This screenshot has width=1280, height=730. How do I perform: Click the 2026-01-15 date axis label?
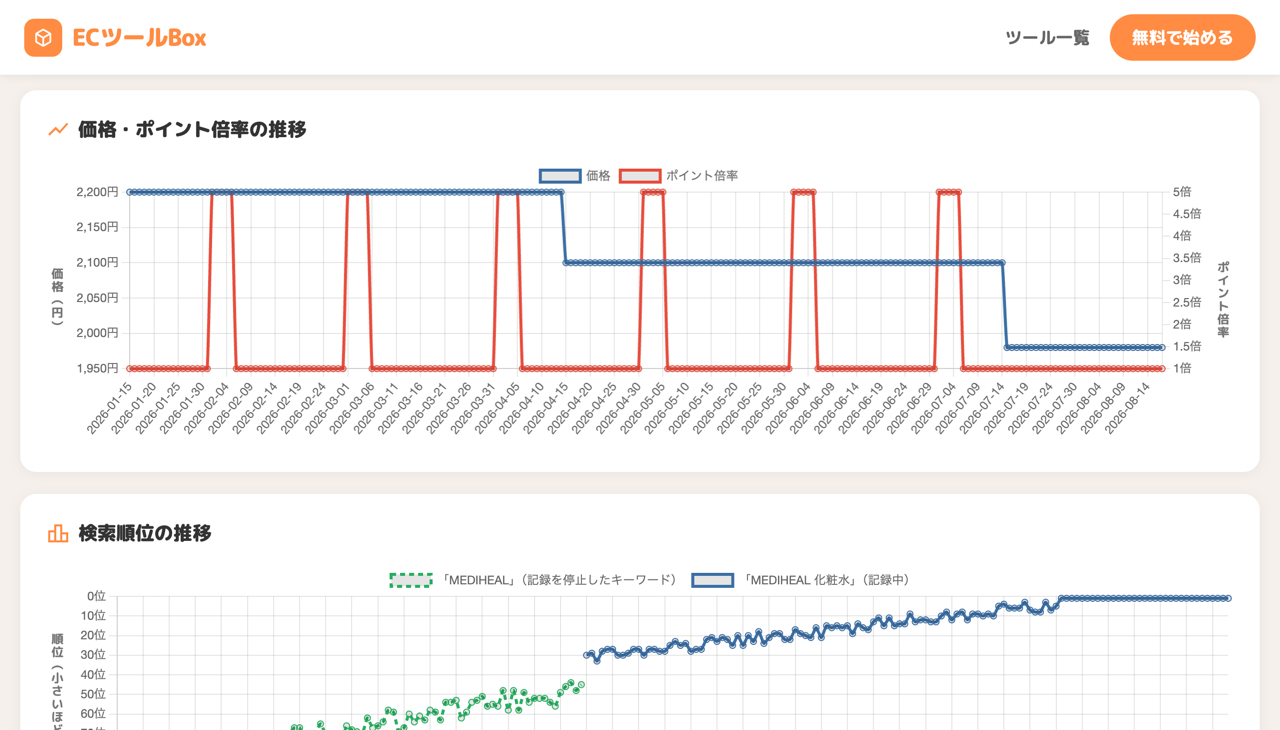pos(110,408)
